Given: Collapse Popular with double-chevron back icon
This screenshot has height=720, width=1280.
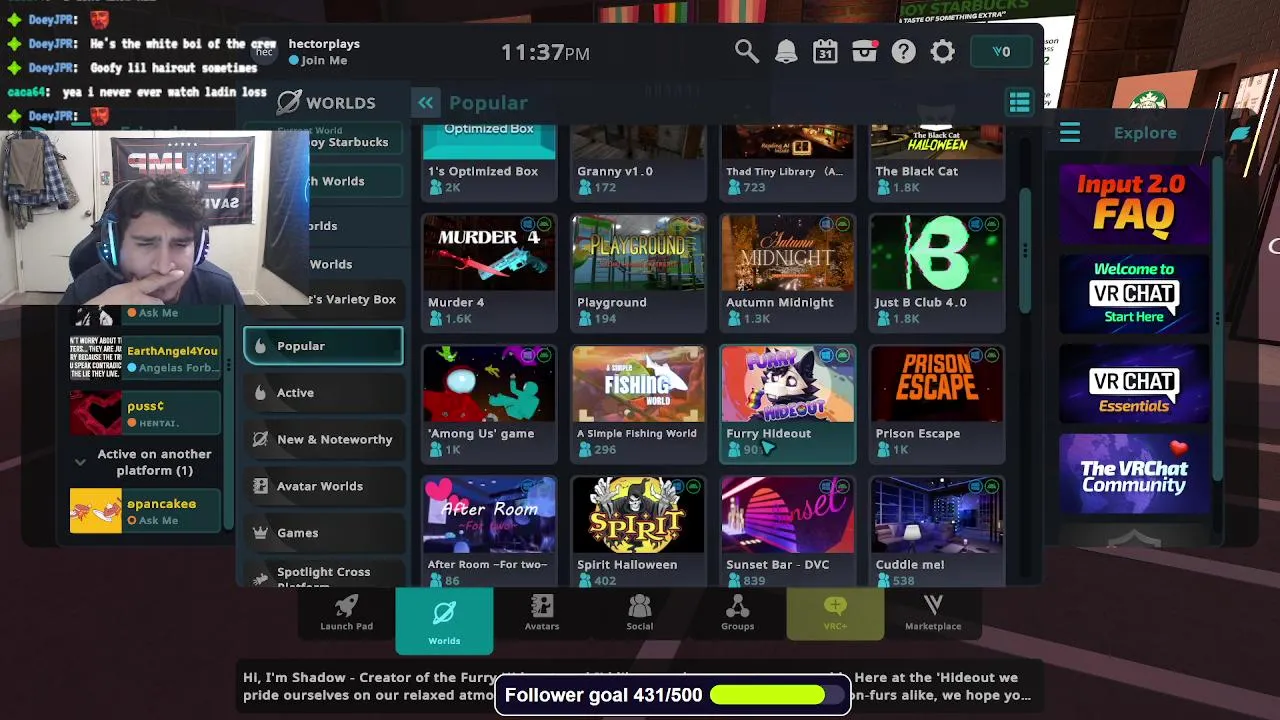Looking at the screenshot, I should point(426,102).
